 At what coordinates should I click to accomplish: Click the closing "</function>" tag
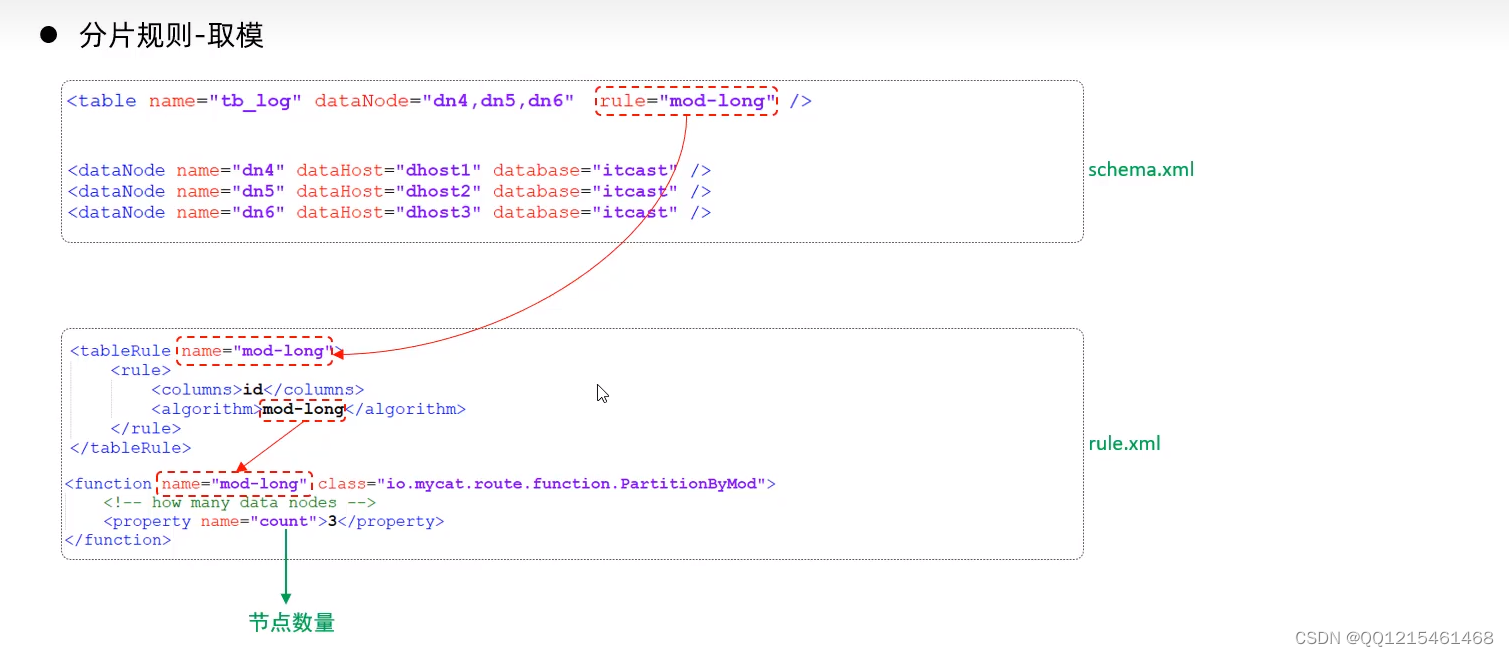(118, 540)
